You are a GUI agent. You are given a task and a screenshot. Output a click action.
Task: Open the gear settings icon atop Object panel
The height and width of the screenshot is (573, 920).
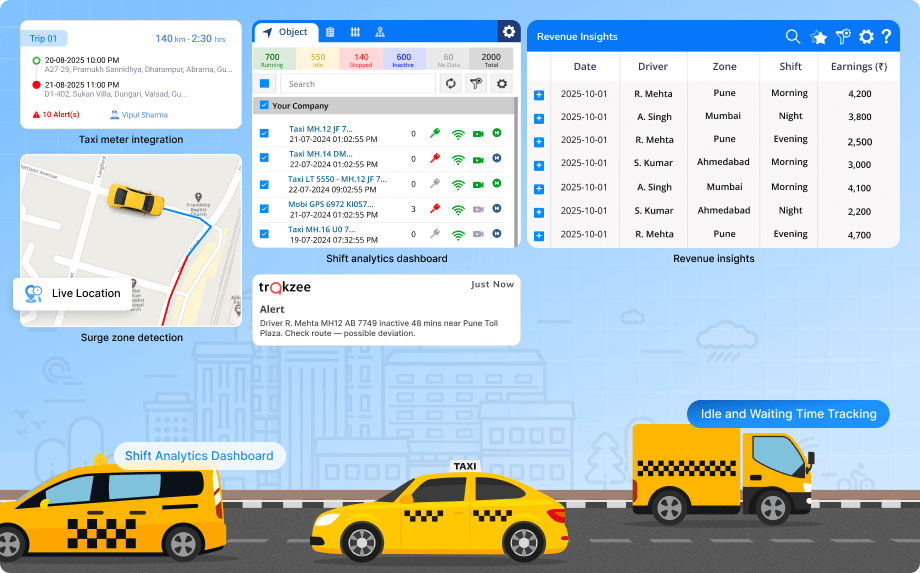(508, 32)
